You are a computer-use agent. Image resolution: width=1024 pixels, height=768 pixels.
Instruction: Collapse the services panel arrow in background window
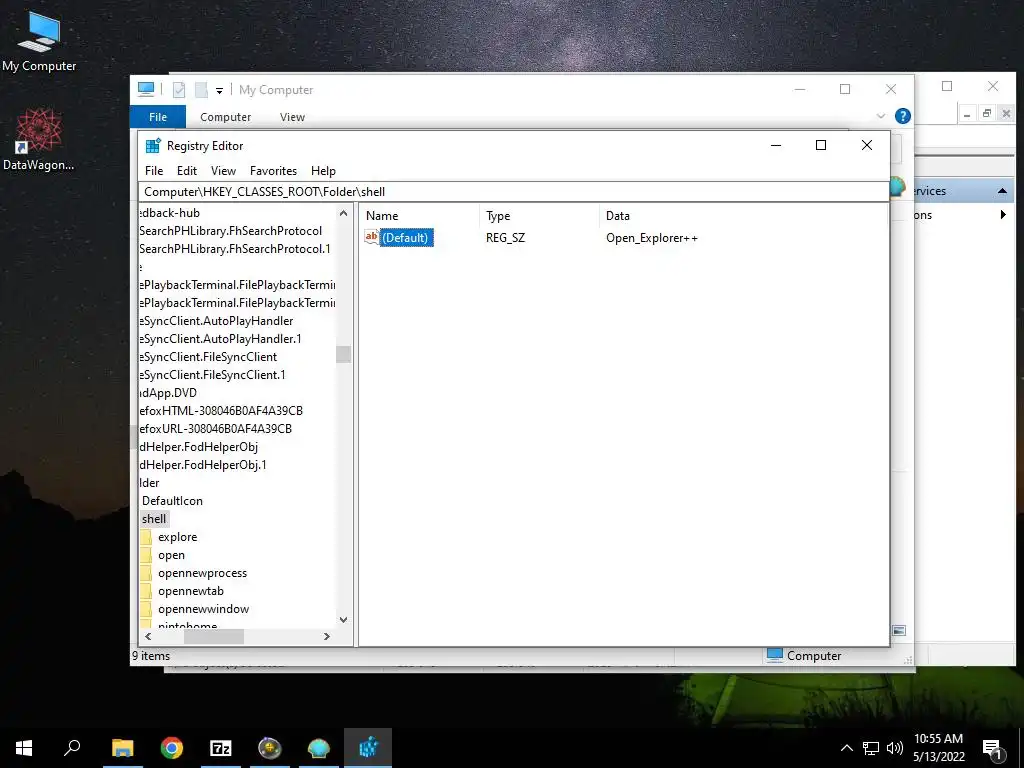click(1002, 191)
